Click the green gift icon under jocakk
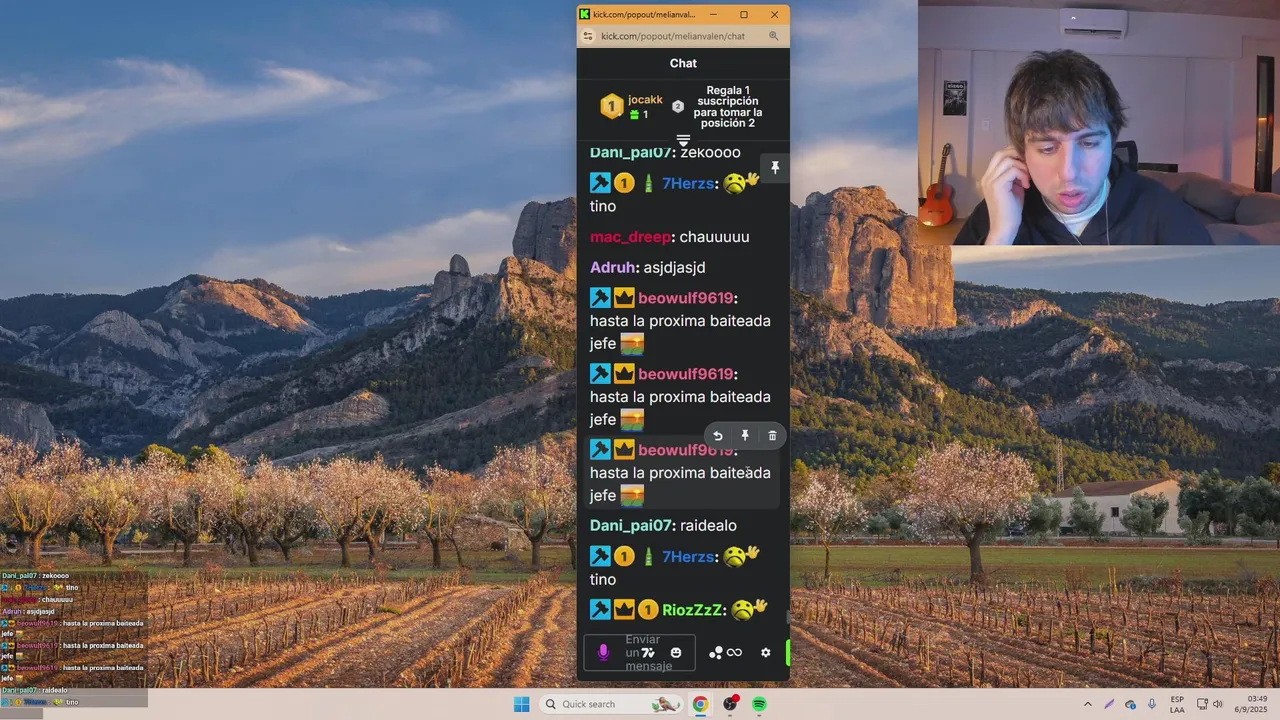1280x720 pixels. (x=634, y=115)
